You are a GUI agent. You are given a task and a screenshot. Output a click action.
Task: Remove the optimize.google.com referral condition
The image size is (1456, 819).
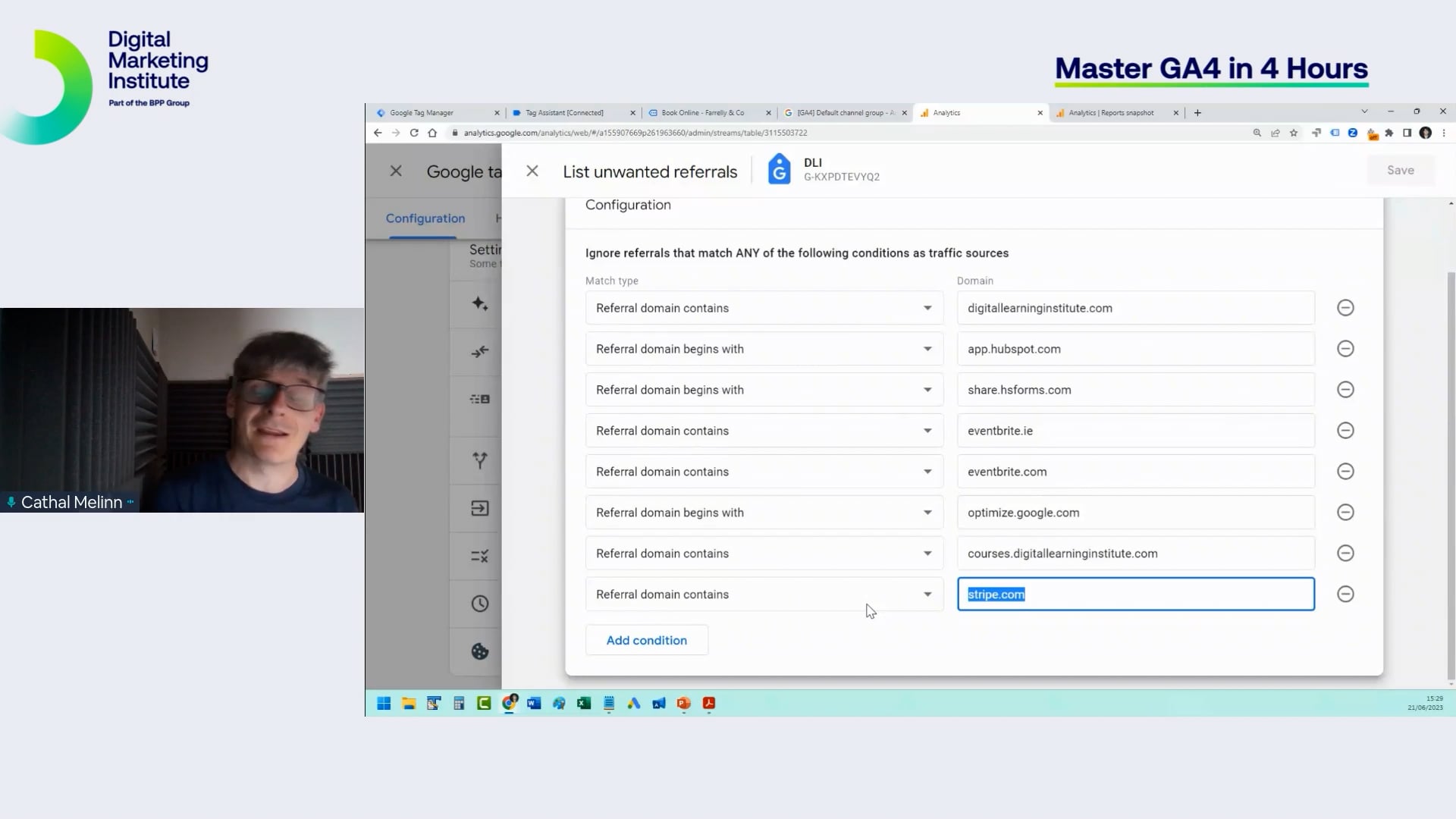pyautogui.click(x=1346, y=512)
